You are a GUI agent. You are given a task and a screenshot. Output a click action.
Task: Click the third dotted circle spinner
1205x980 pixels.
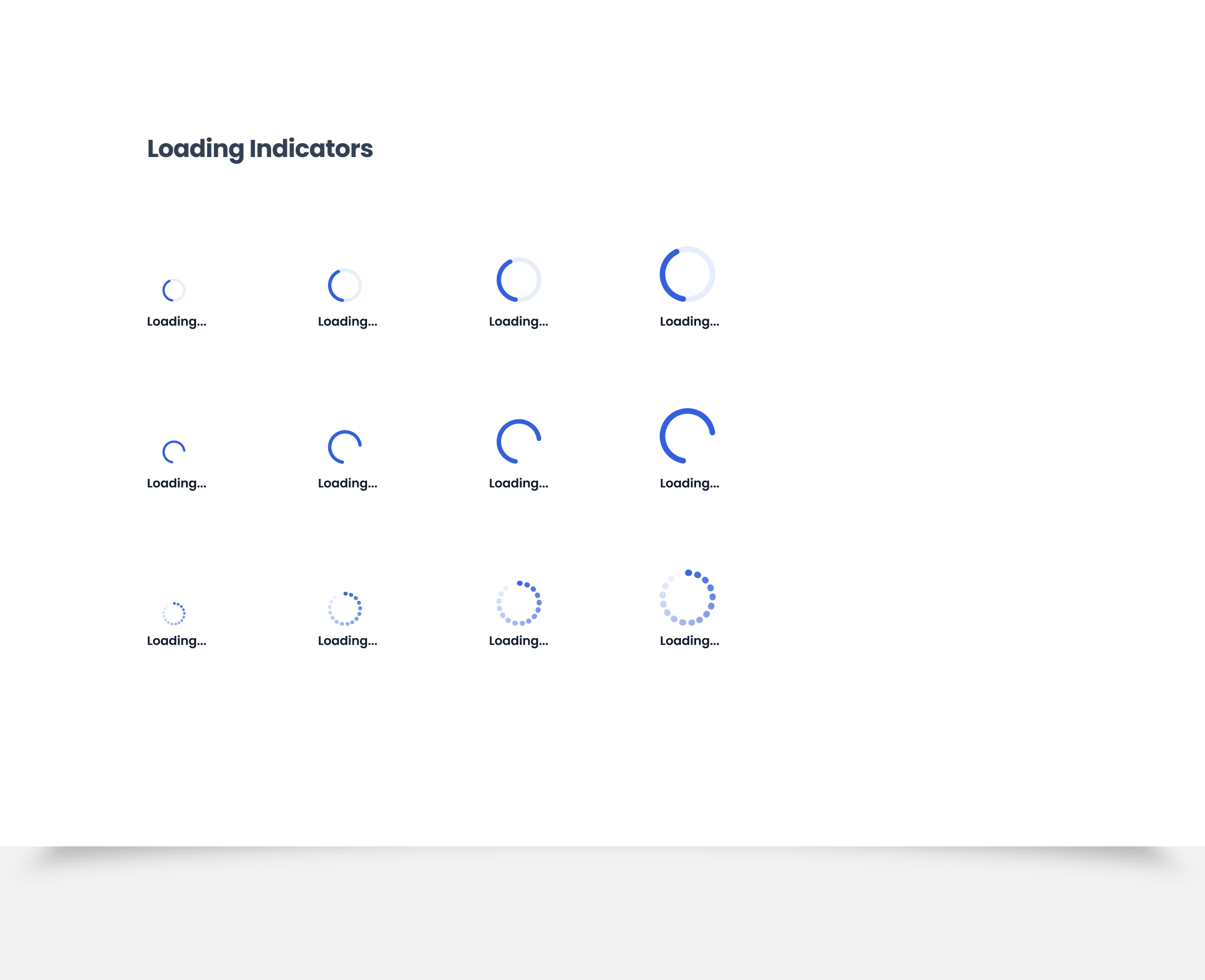pyautogui.click(x=518, y=603)
